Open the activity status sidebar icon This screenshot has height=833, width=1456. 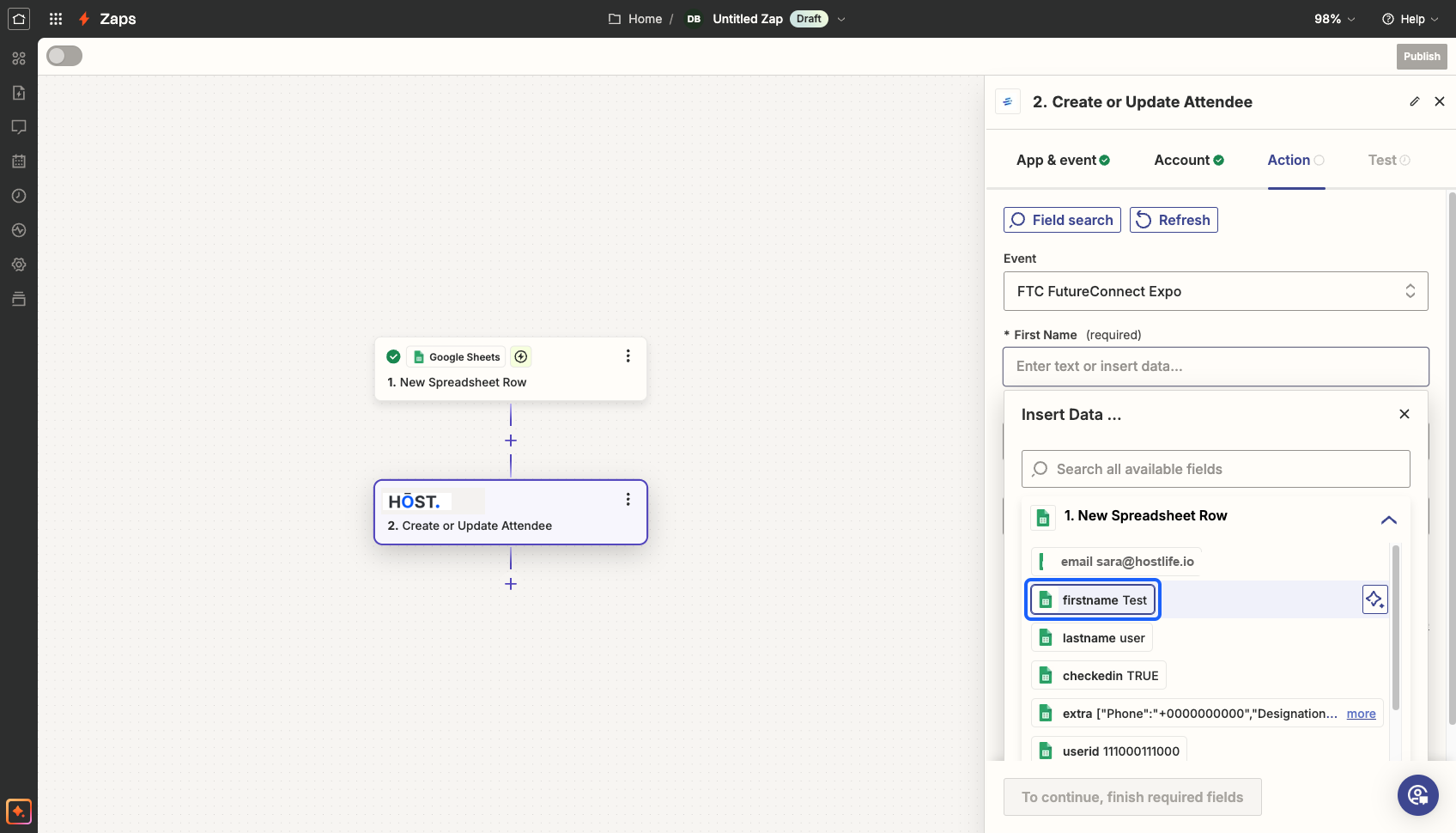coord(19,230)
